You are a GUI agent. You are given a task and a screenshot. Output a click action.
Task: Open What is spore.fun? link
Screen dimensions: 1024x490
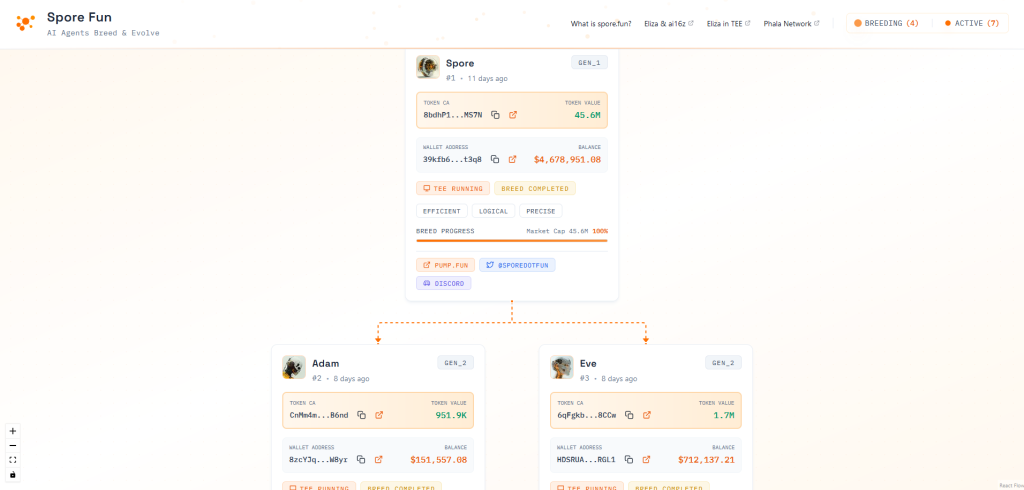pyautogui.click(x=601, y=24)
